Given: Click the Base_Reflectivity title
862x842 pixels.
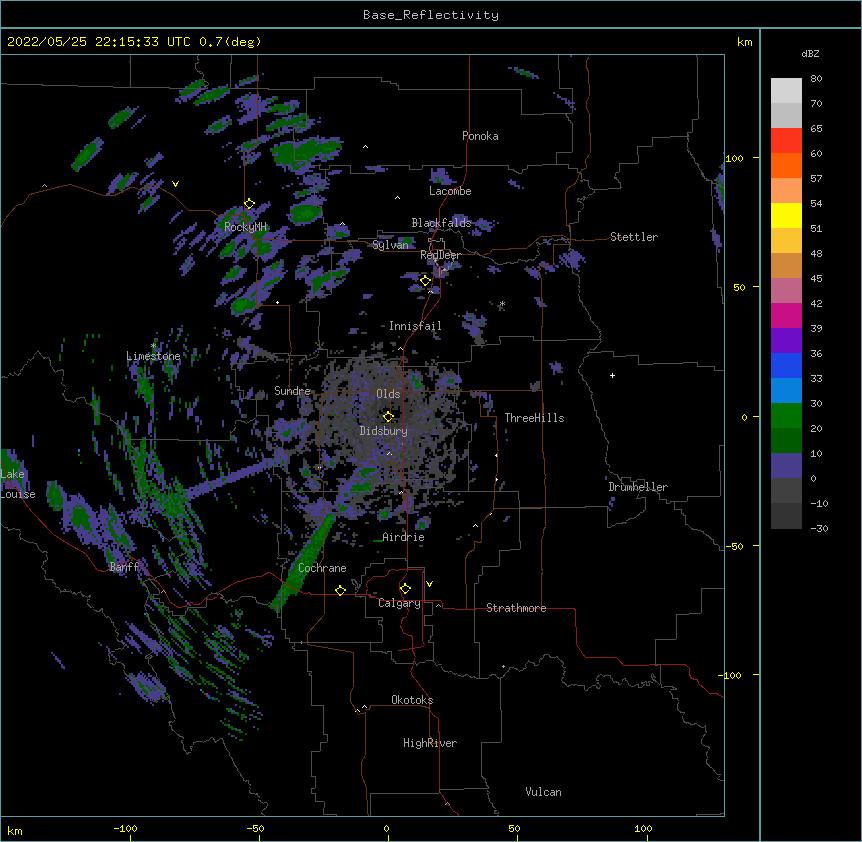Looking at the screenshot, I should click(431, 15).
